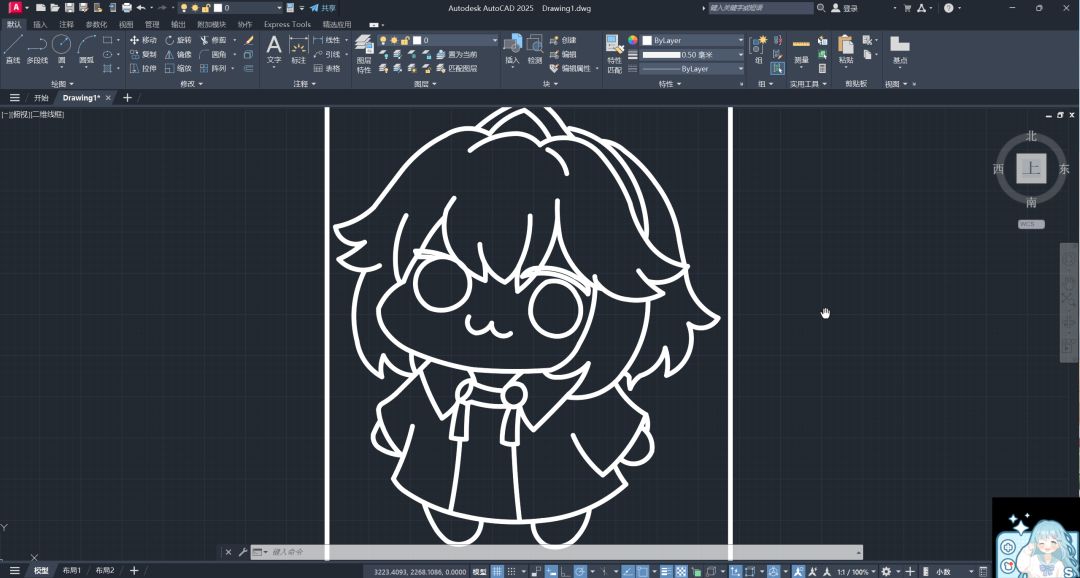Click the object color wheel icon
This screenshot has height=578, width=1080.
coord(633,40)
